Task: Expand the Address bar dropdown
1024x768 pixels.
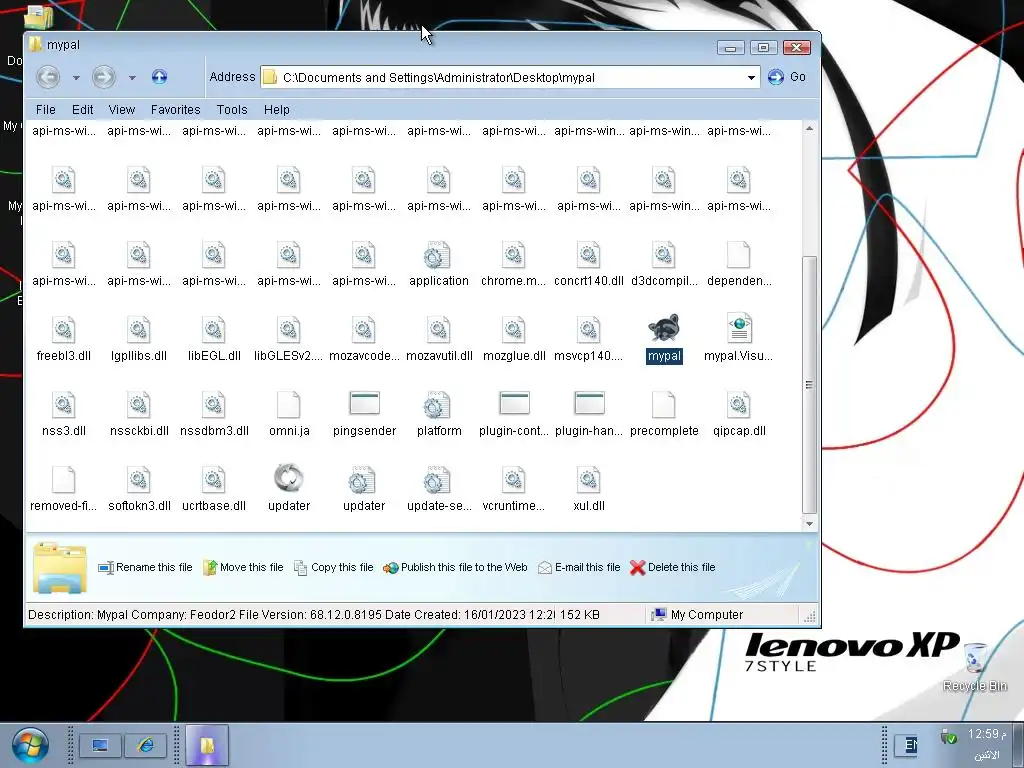Action: pos(751,78)
